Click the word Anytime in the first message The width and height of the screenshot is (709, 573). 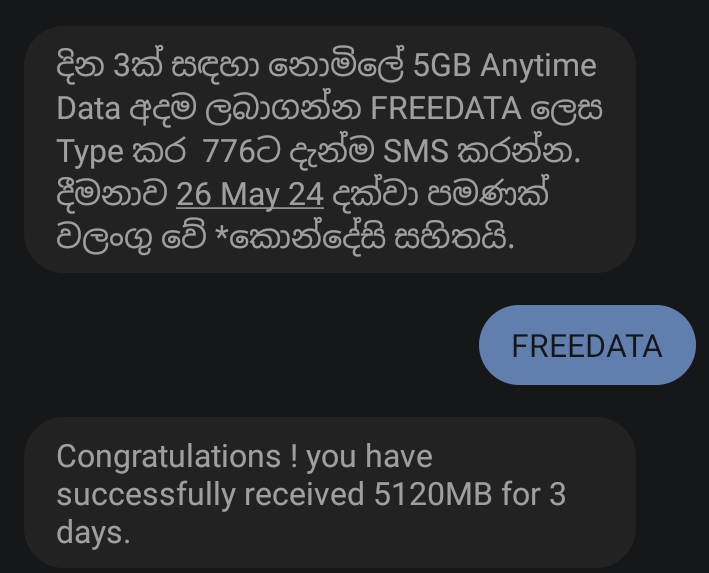click(538, 68)
